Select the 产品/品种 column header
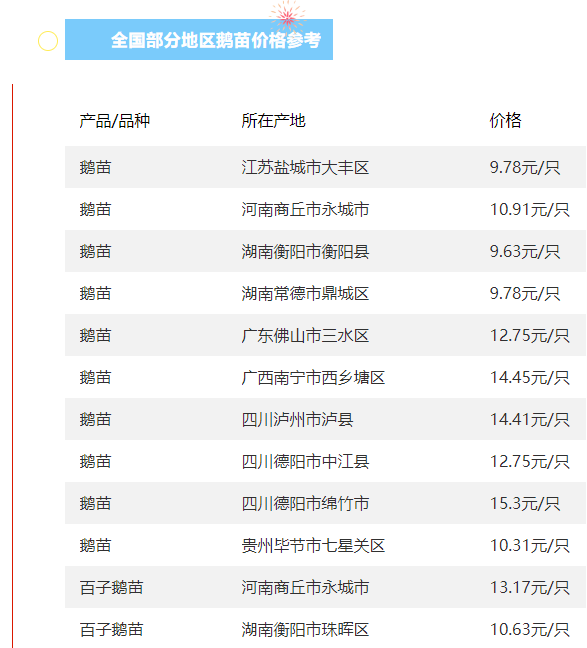The height and width of the screenshot is (648, 587). coord(115,121)
